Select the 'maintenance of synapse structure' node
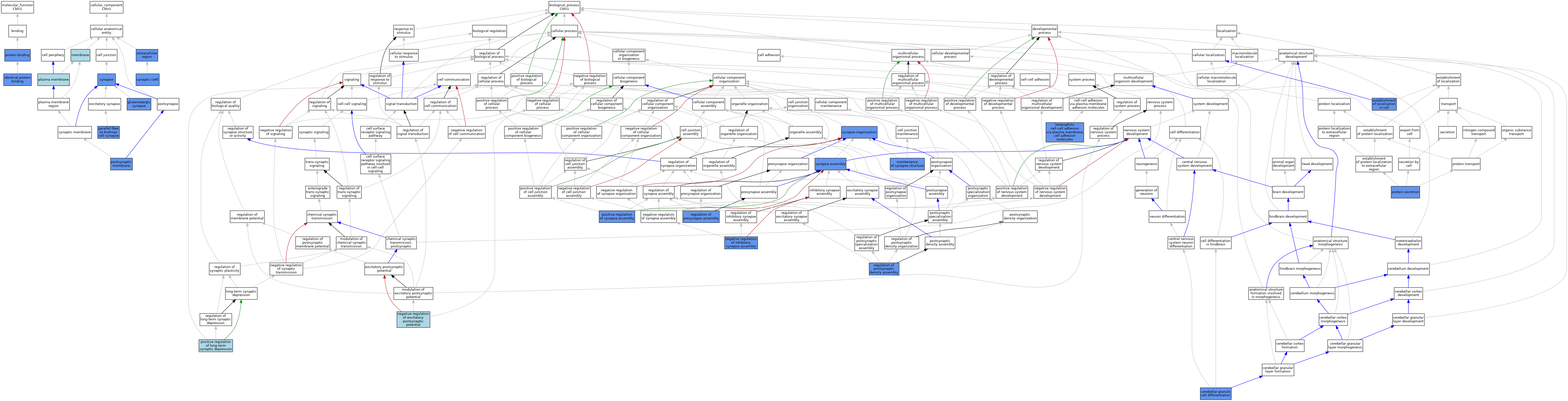 [x=907, y=164]
